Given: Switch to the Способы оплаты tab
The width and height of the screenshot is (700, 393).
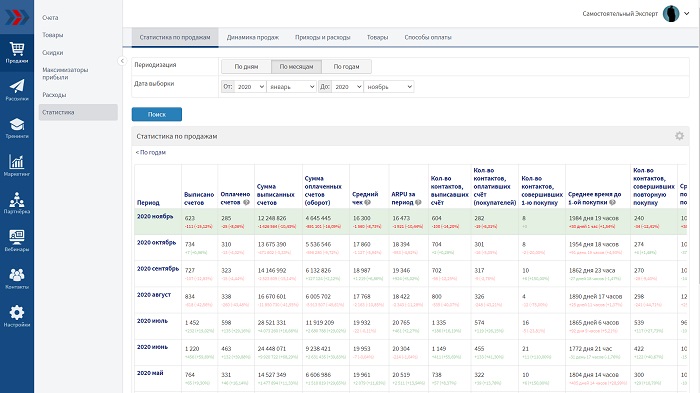Looking at the screenshot, I should pyautogui.click(x=428, y=38).
